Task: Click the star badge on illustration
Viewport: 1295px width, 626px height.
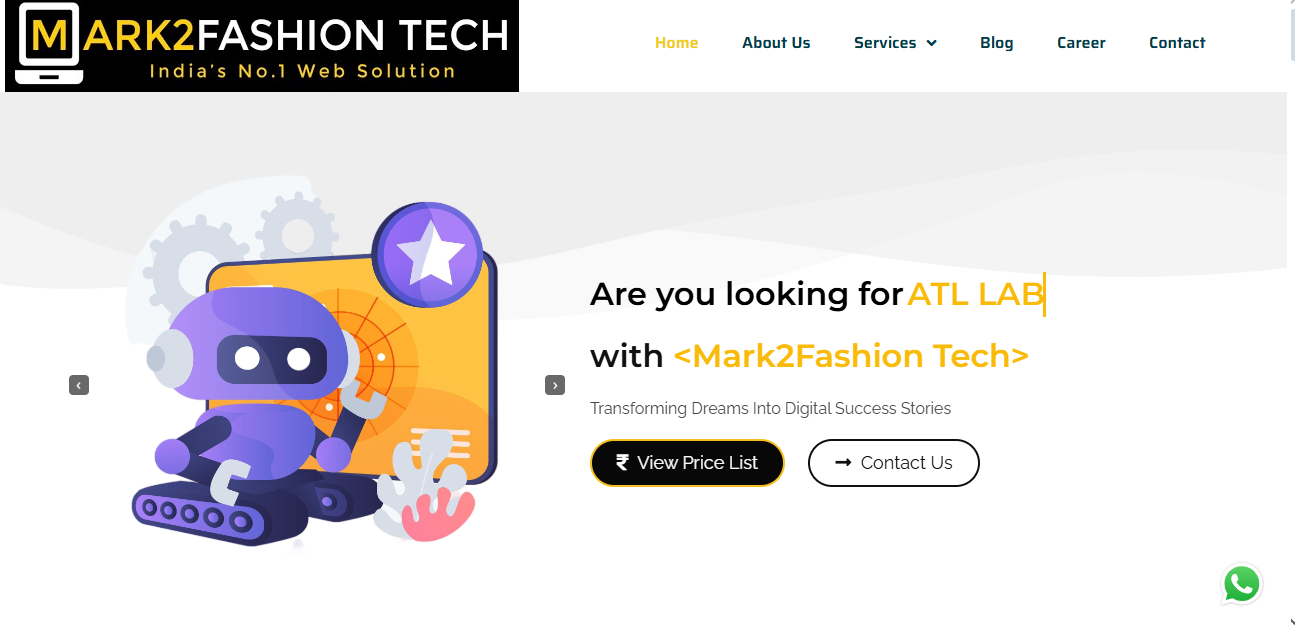Action: point(428,254)
